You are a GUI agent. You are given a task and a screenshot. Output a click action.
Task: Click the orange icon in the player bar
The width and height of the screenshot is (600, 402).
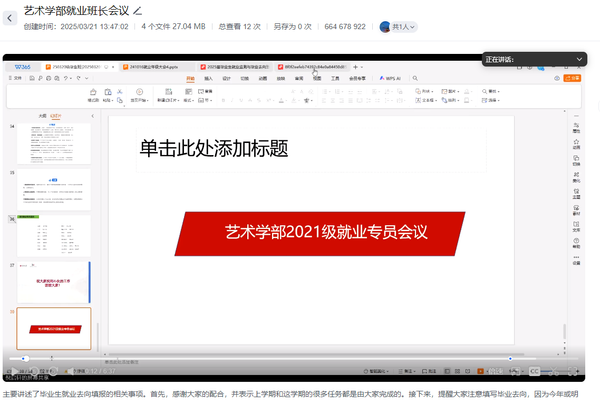pyautogui.click(x=477, y=370)
